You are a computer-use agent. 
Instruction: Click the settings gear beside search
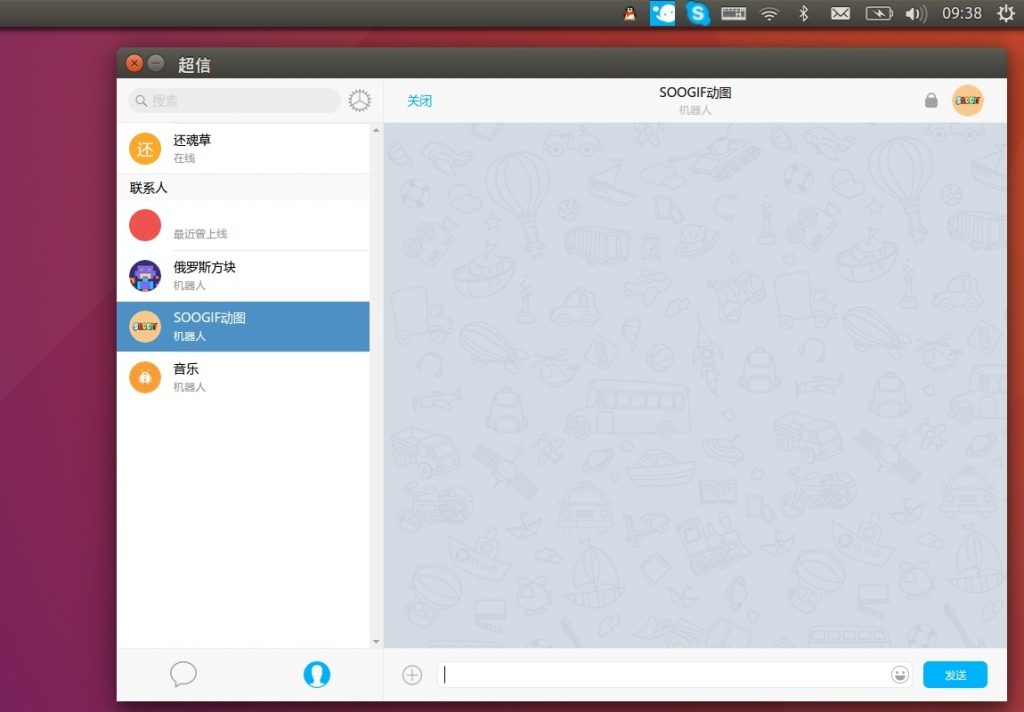pyautogui.click(x=359, y=100)
